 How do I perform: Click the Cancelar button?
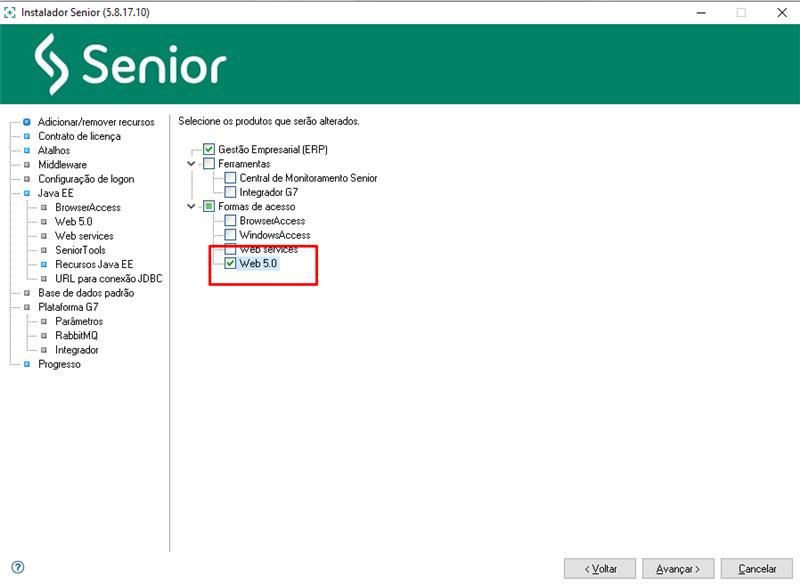757,569
